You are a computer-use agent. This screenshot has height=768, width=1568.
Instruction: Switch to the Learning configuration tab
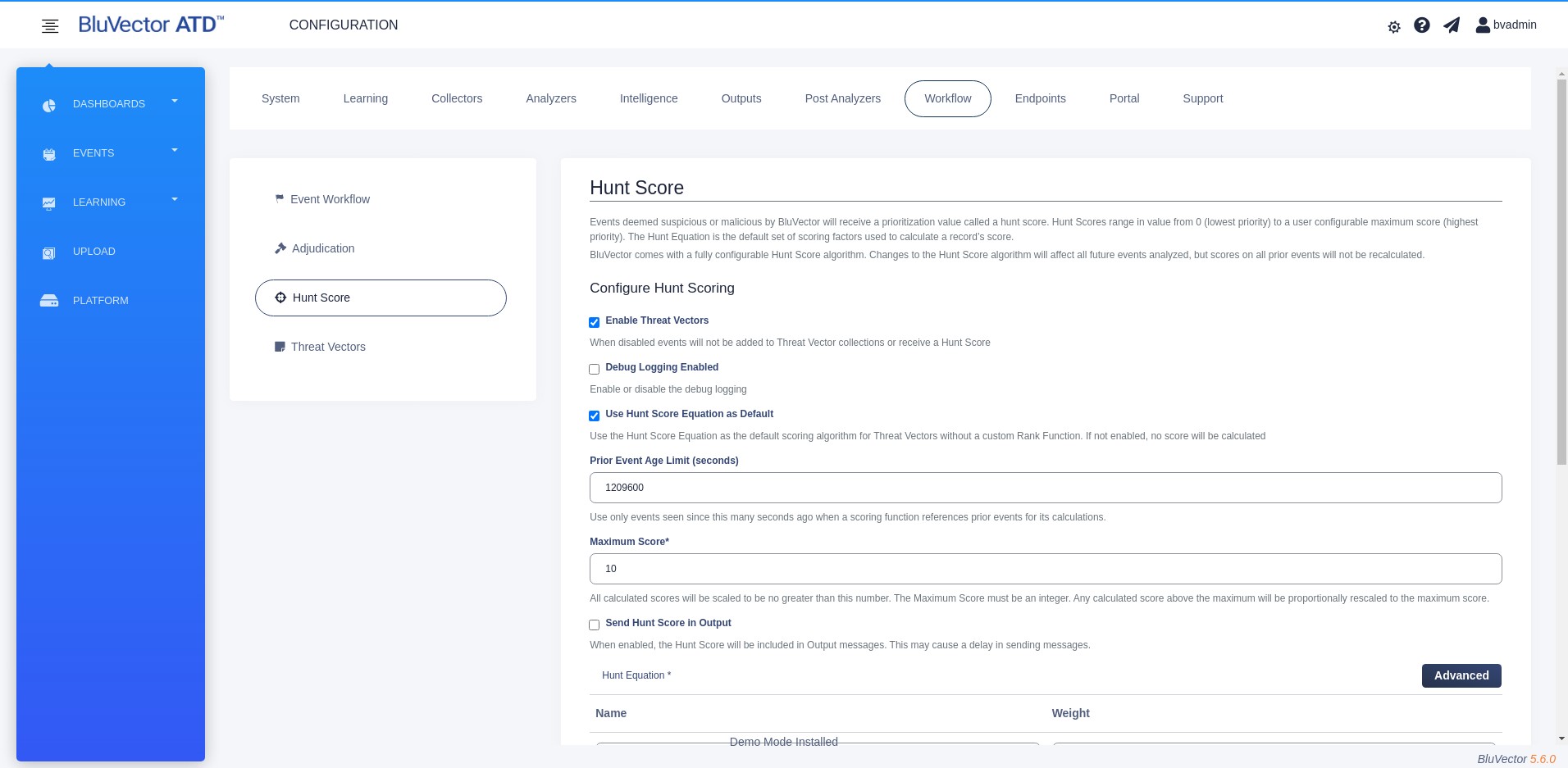point(366,98)
